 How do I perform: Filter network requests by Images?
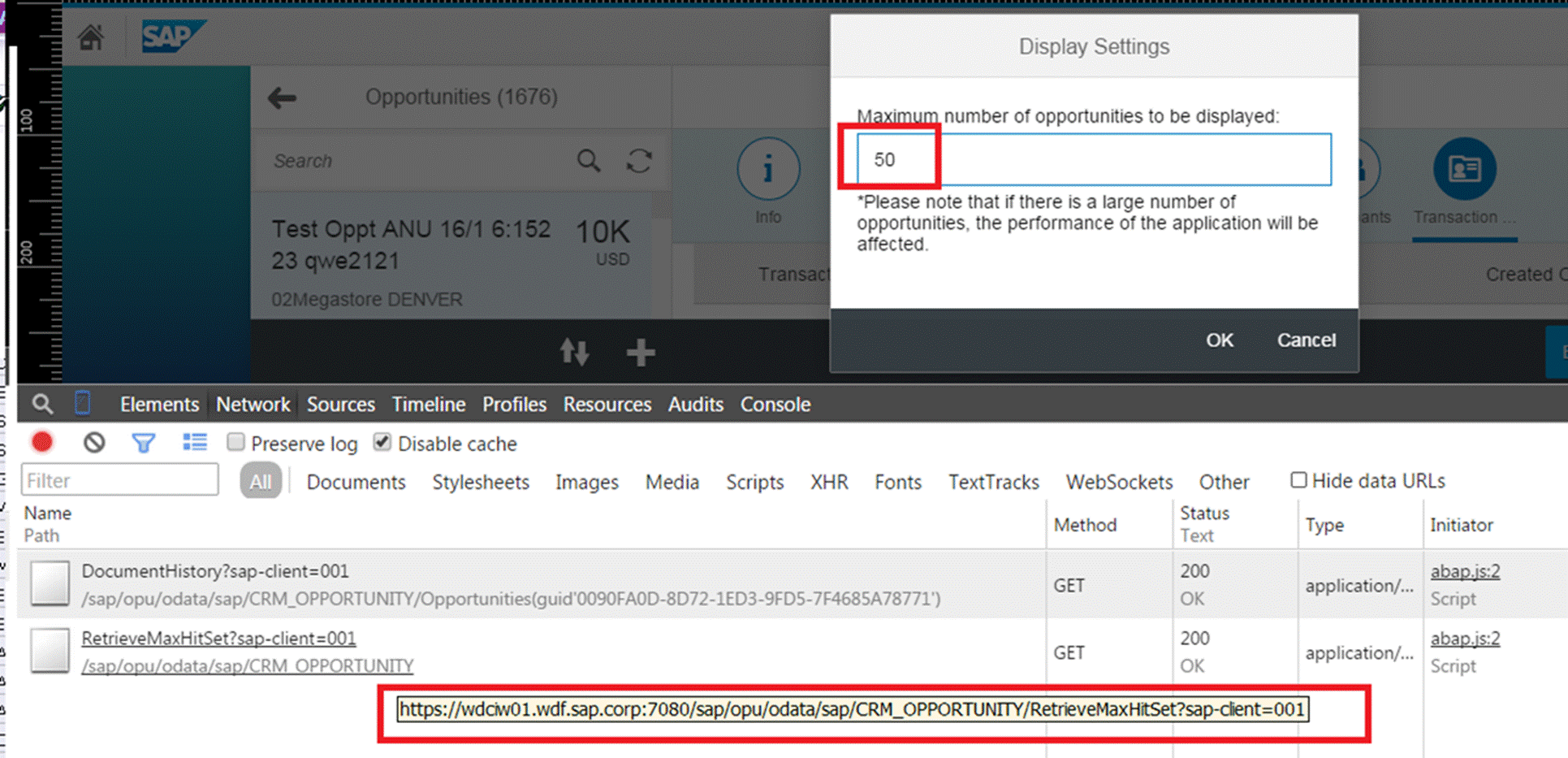(587, 482)
